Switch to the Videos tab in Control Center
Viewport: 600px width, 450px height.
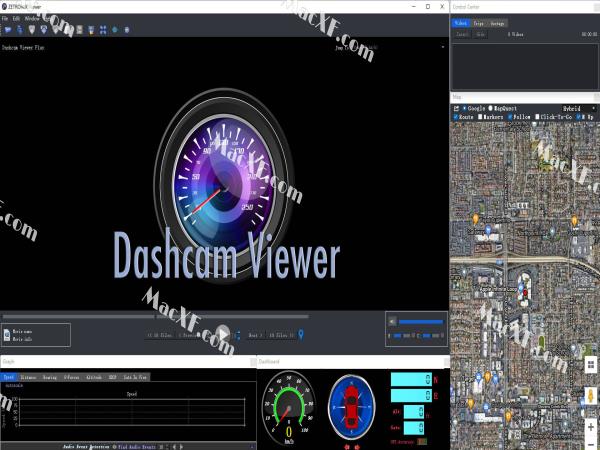tap(461, 23)
